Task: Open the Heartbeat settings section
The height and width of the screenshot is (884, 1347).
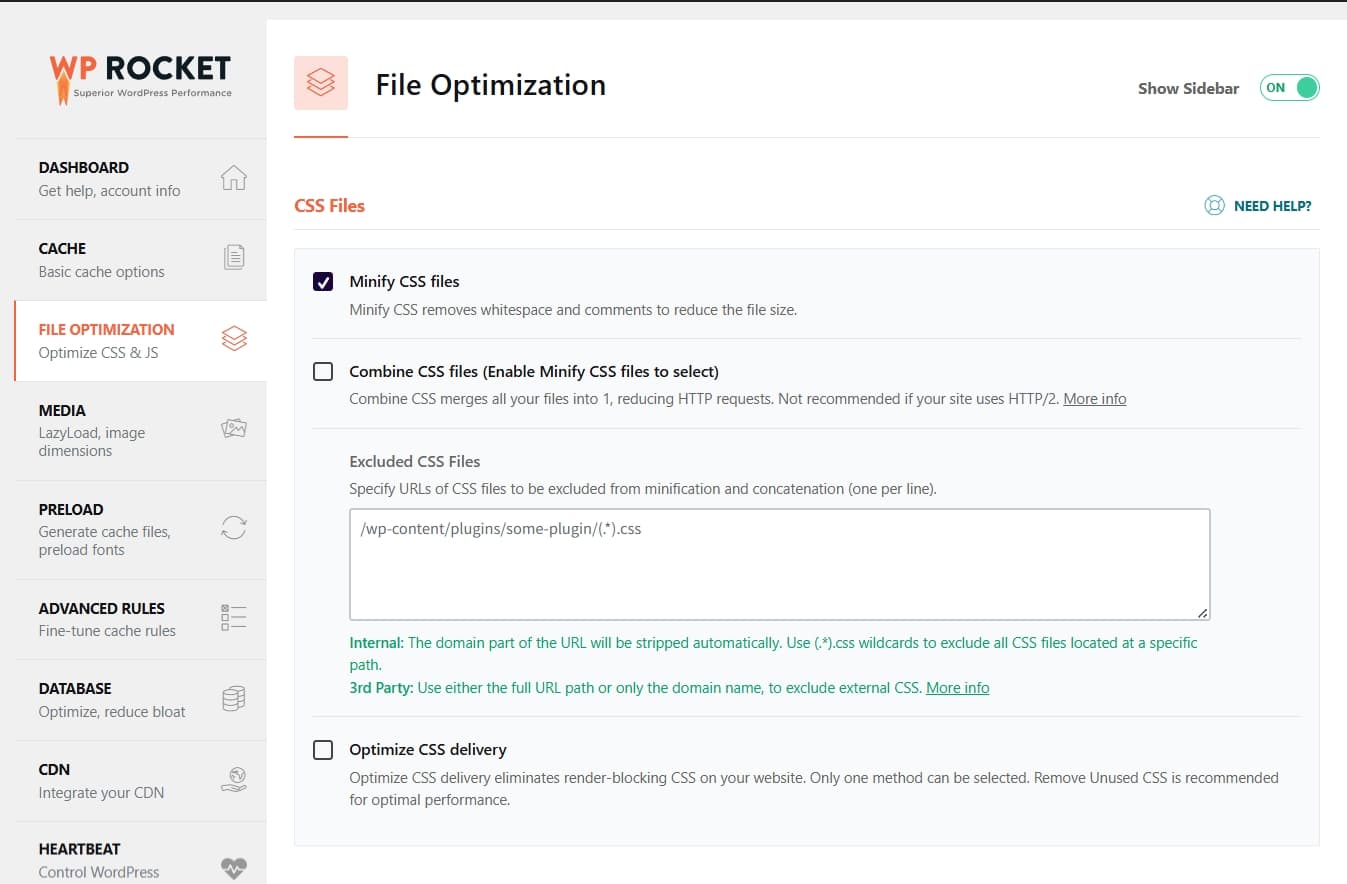Action: 141,853
